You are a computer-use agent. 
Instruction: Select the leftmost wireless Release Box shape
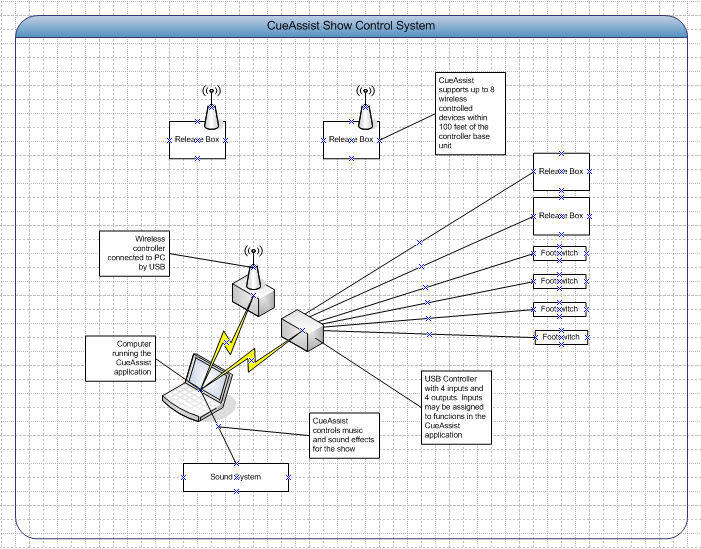tap(197, 140)
